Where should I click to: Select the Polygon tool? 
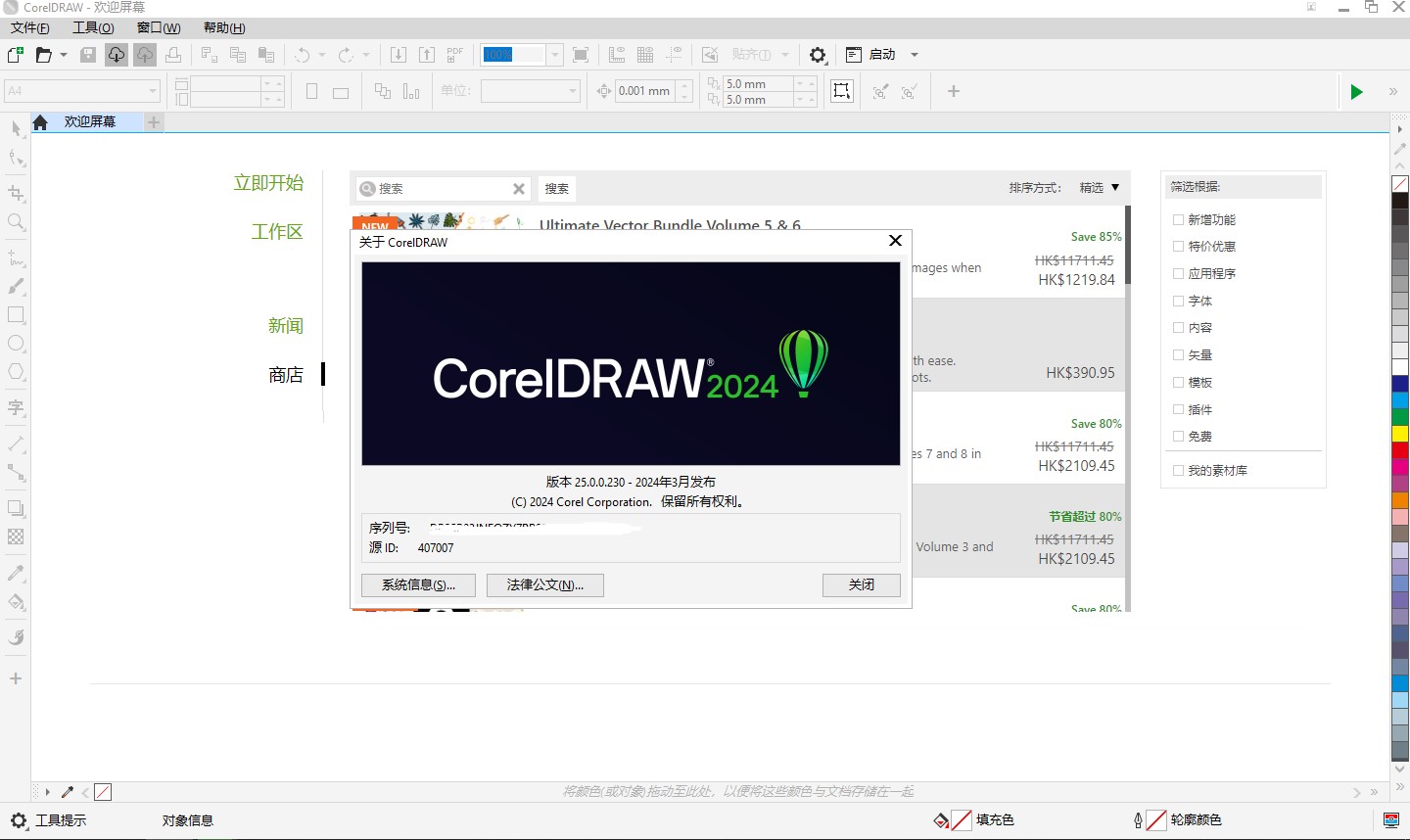tap(16, 372)
